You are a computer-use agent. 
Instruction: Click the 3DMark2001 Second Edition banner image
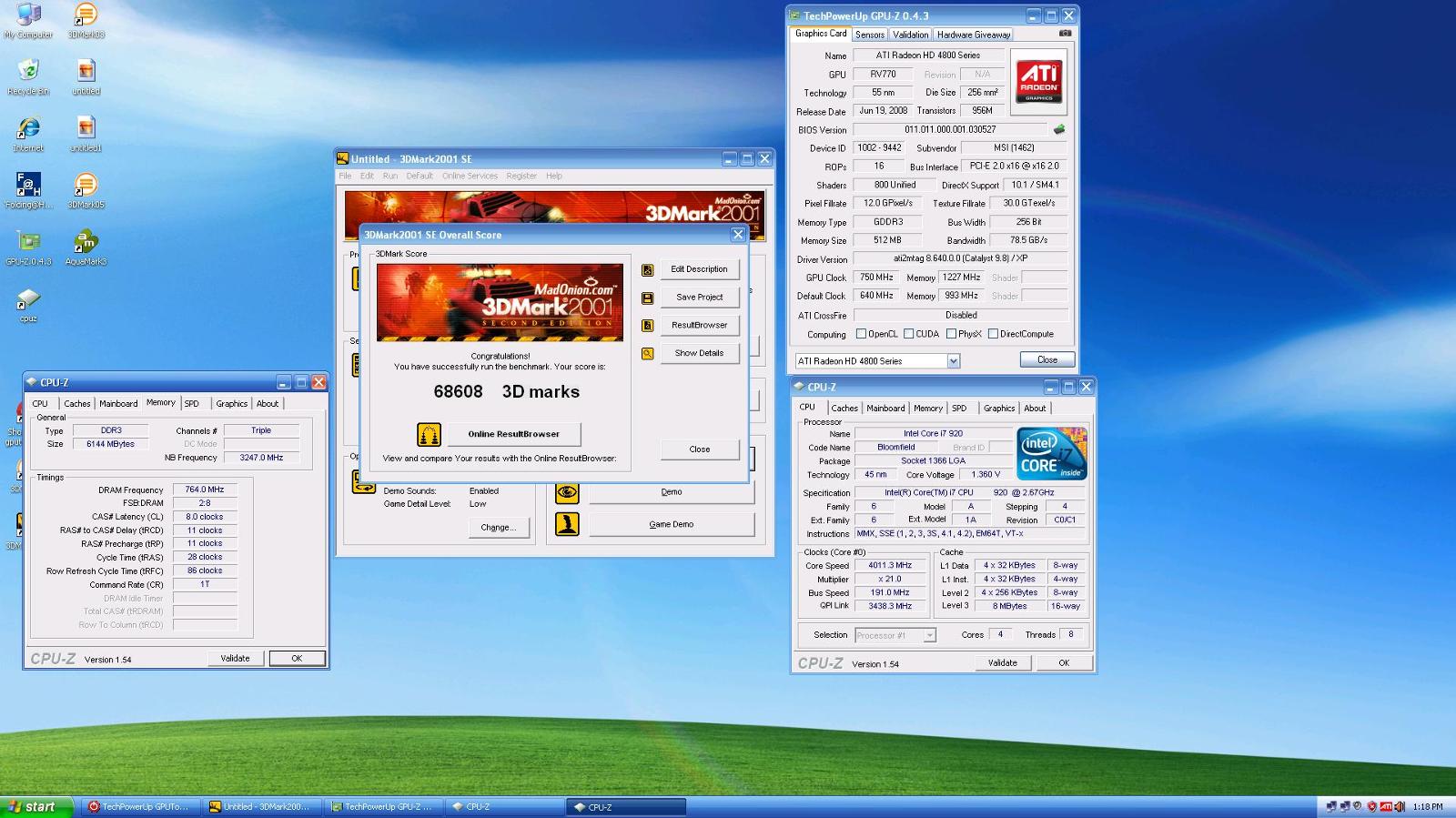pos(500,303)
